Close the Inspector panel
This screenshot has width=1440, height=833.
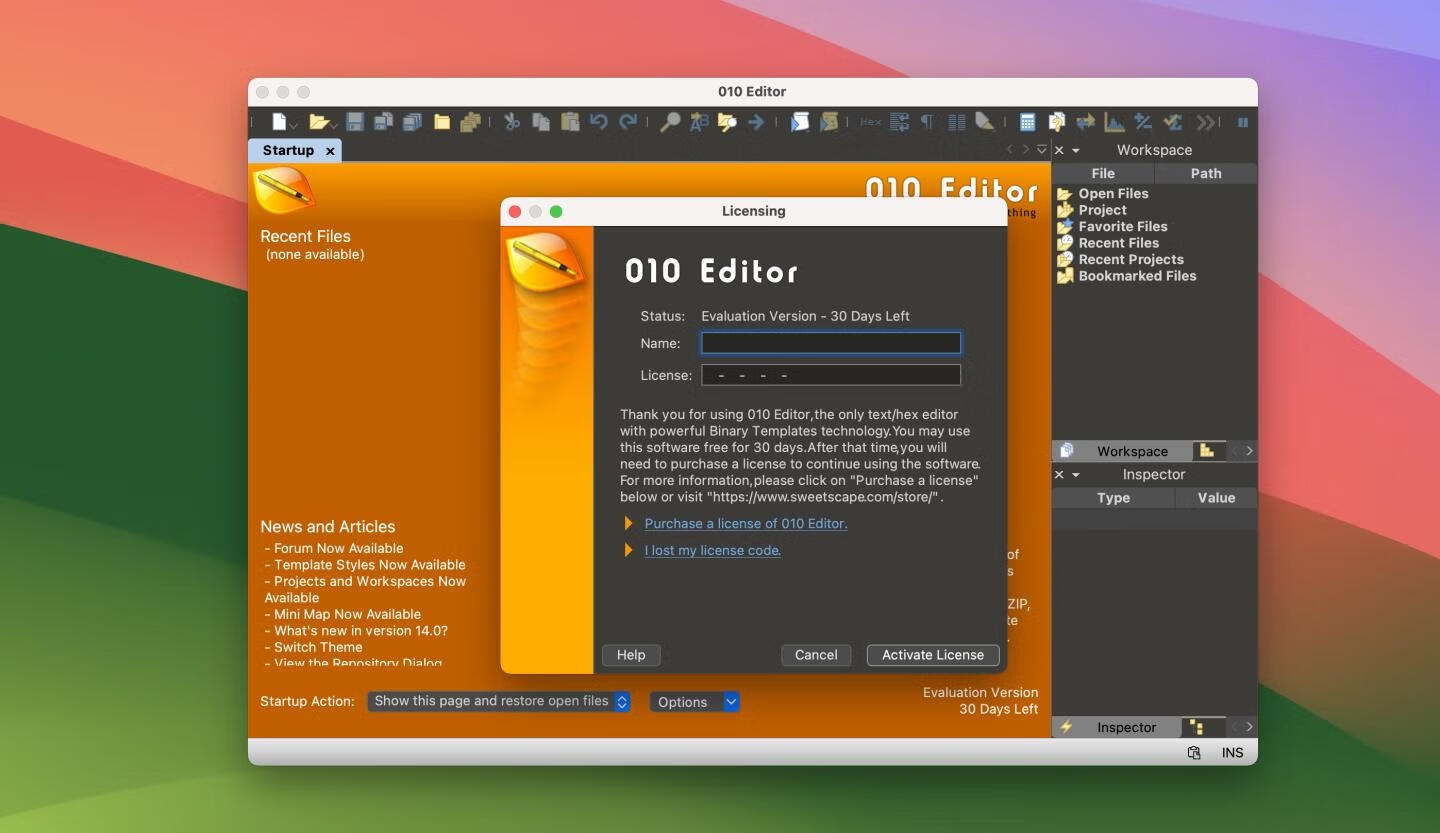point(1059,475)
